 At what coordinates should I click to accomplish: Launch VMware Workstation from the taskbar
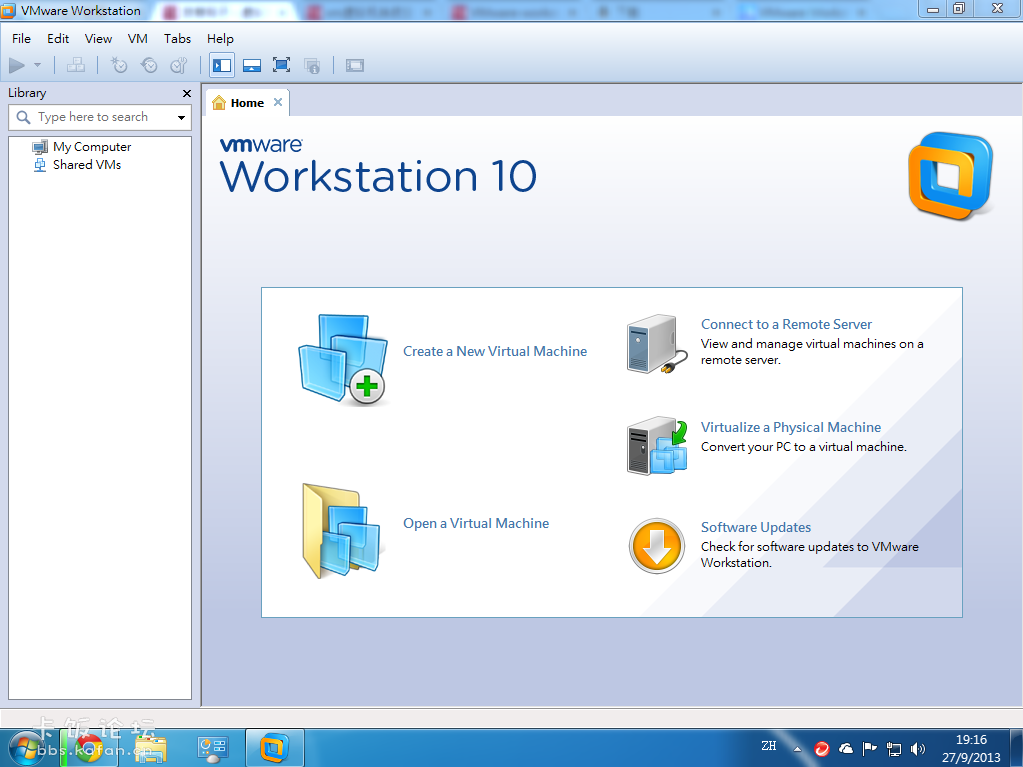pyautogui.click(x=273, y=747)
